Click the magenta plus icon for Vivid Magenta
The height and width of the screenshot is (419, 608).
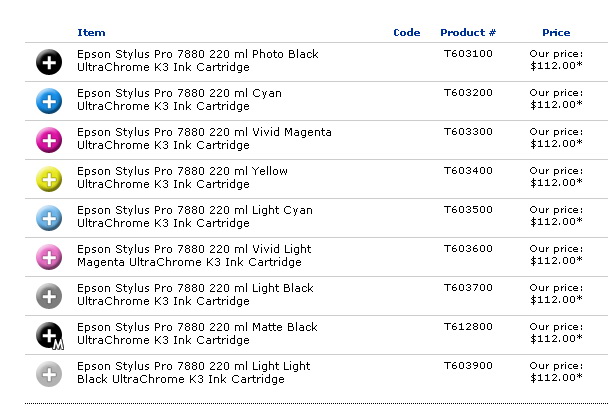coord(49,140)
